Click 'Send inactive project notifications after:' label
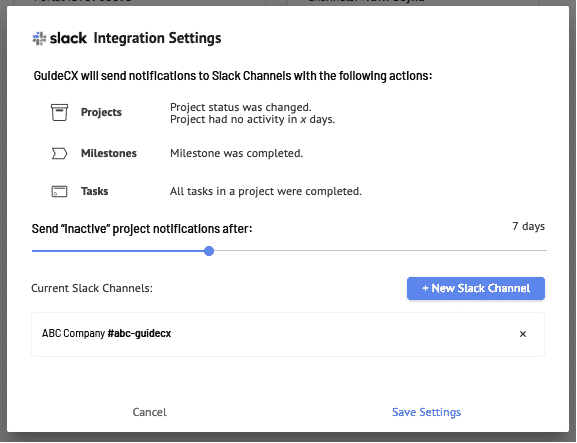 (x=142, y=229)
